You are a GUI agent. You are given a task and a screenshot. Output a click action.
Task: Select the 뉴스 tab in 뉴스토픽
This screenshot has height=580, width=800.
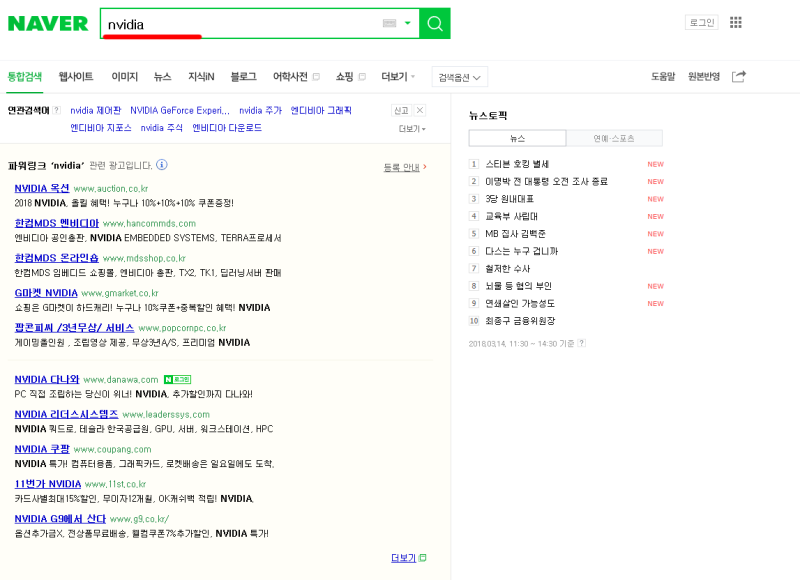pos(517,138)
